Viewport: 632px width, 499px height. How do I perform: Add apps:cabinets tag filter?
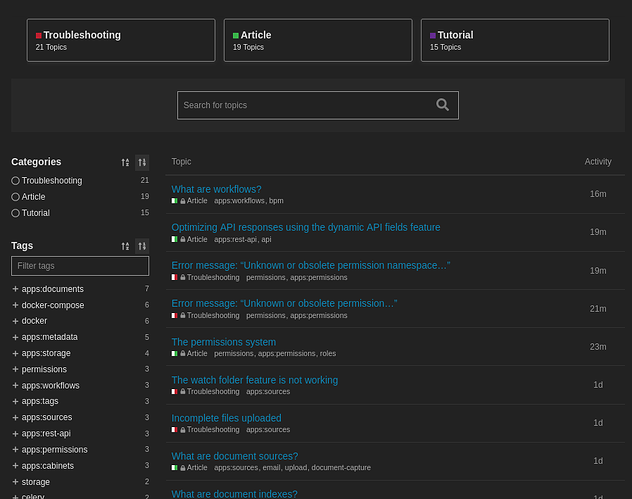[15, 466]
